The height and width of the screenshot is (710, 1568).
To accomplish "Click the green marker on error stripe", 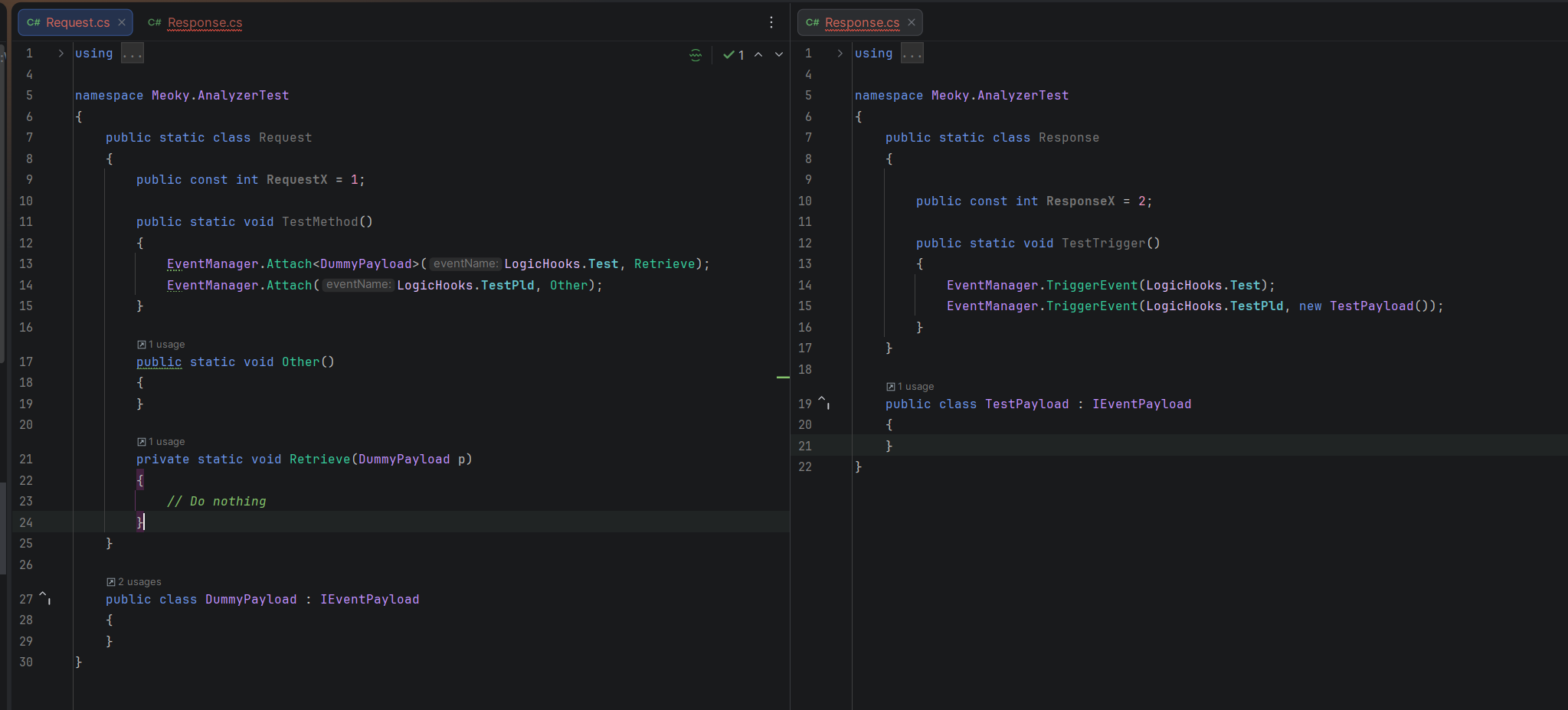I will tap(782, 377).
